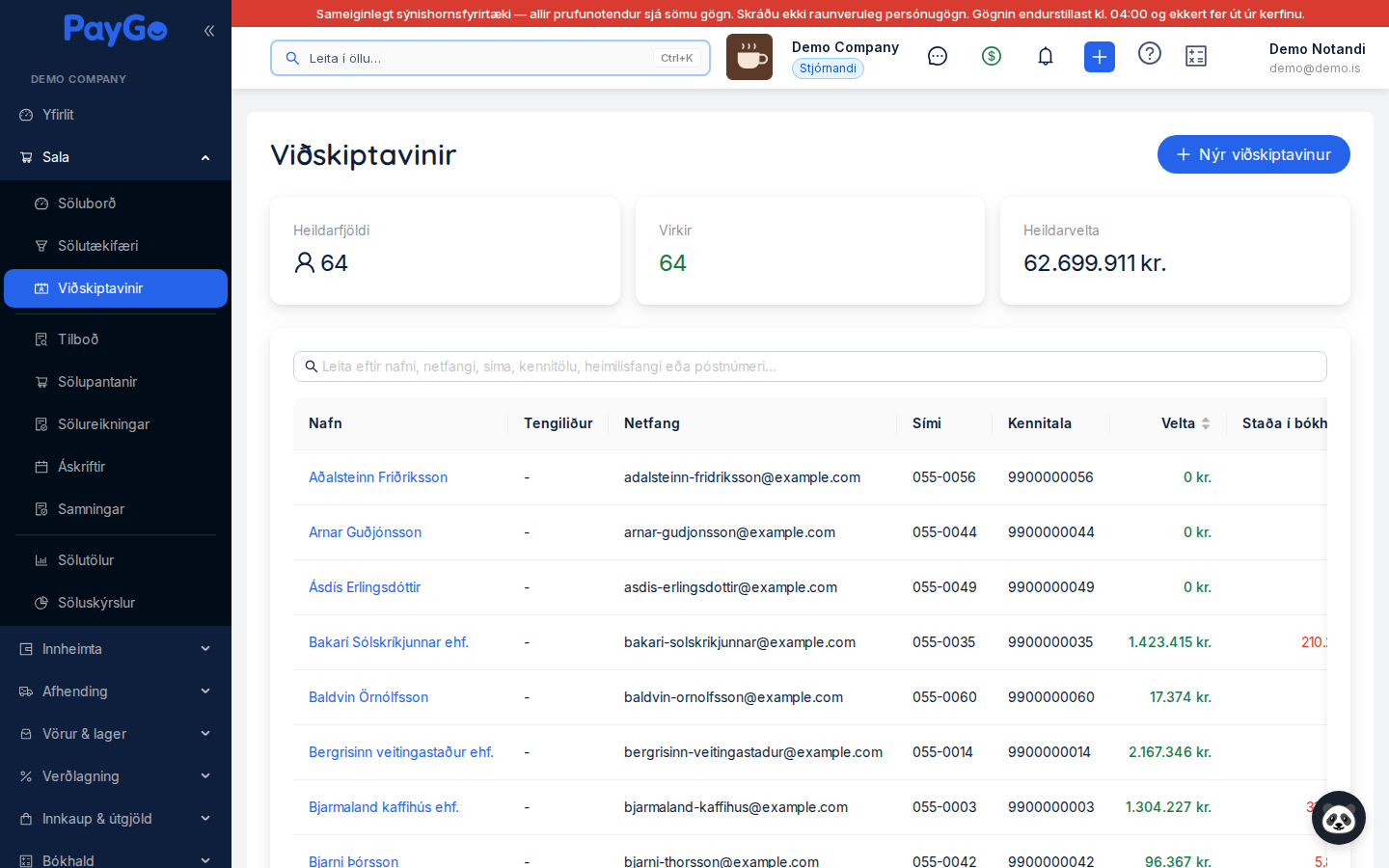Click the Tilboð document icon

click(x=41, y=339)
